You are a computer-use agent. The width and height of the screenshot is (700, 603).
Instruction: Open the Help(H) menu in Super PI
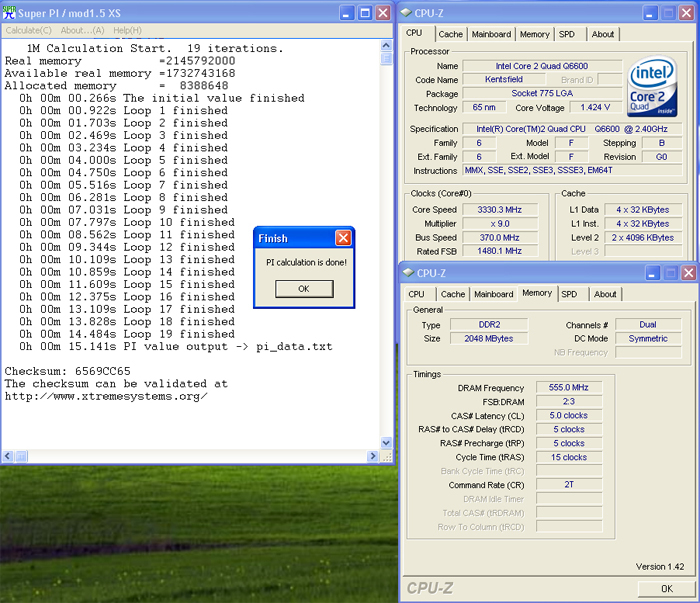(x=127, y=30)
